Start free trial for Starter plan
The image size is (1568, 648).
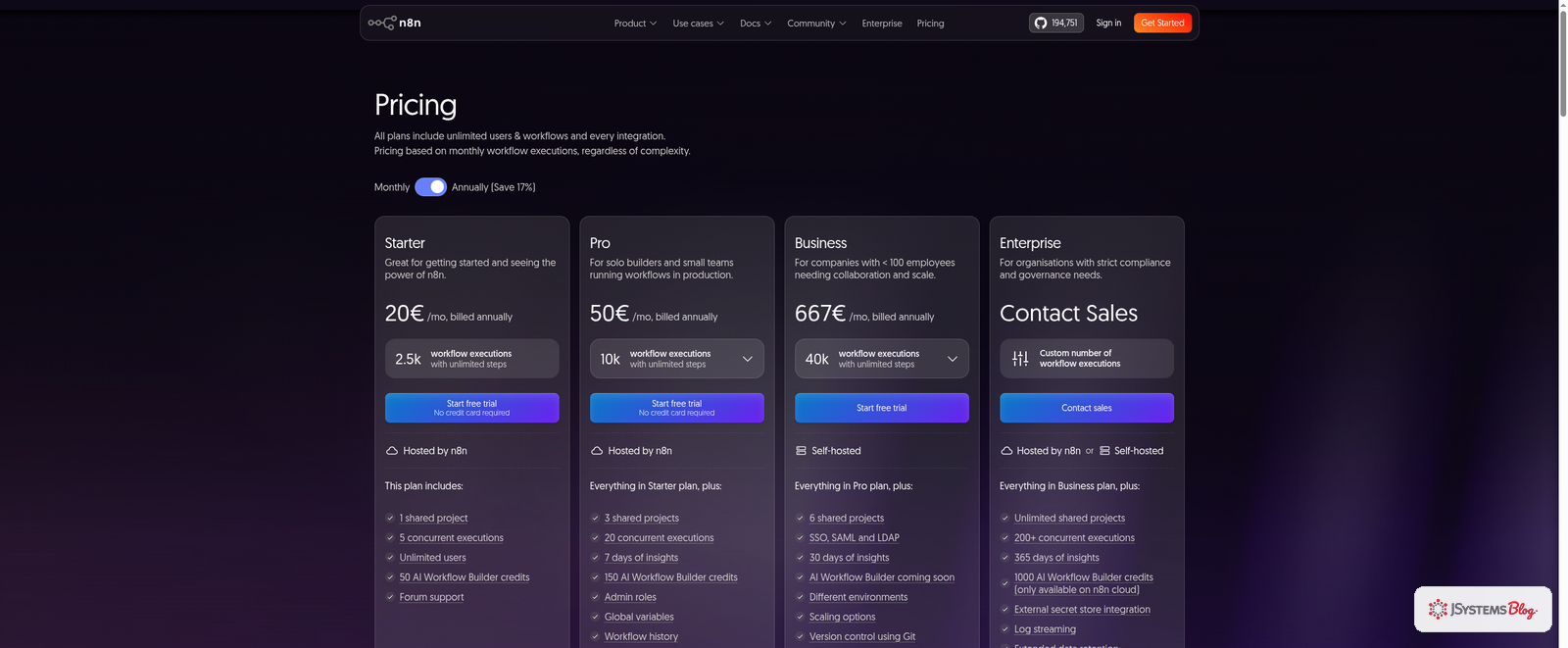tap(471, 408)
